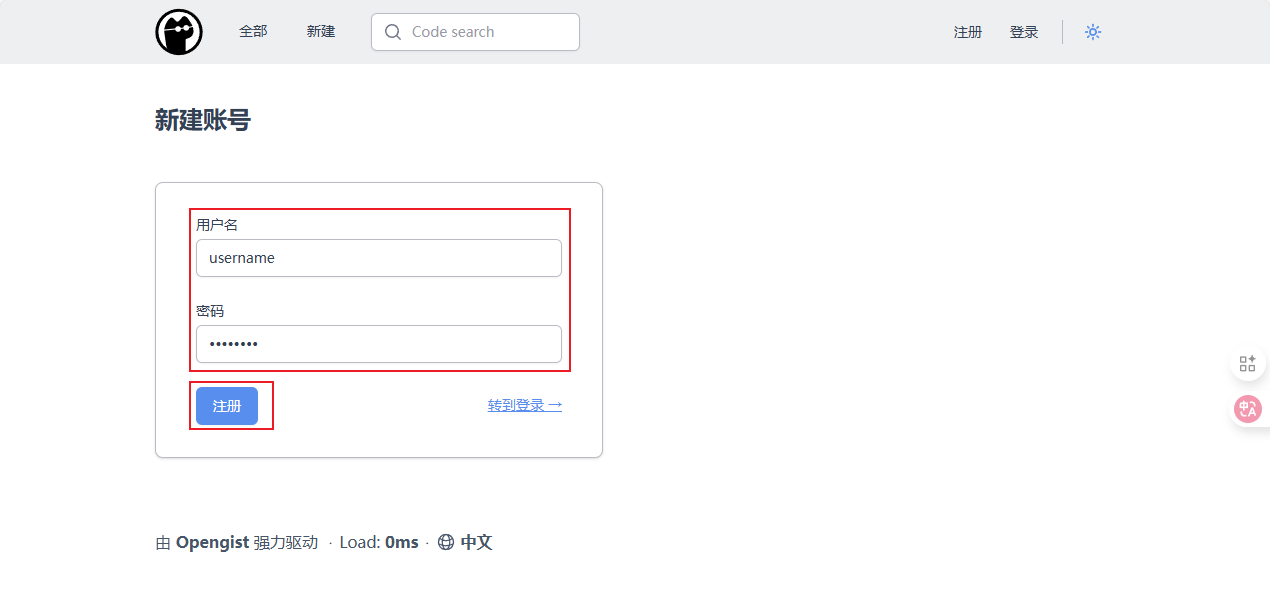Click the globe language icon
This screenshot has width=1270, height=610.
click(x=446, y=542)
